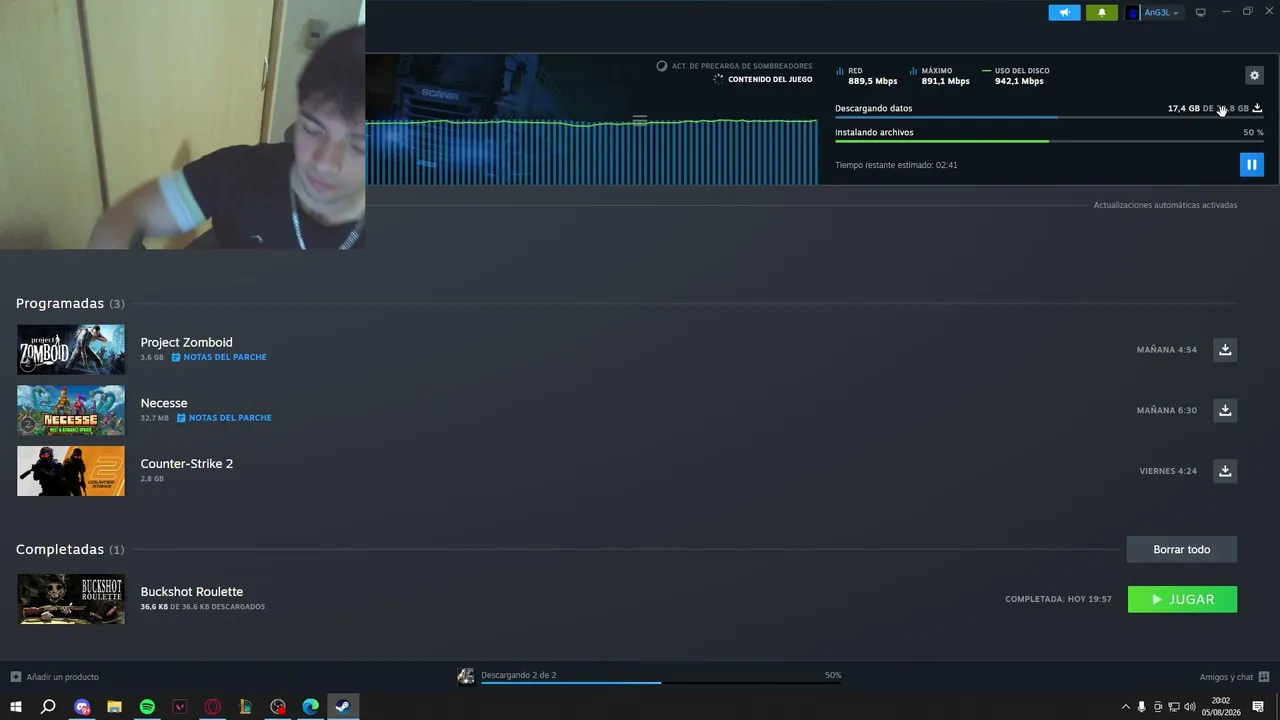Click the microphone tray icon

point(1142,707)
